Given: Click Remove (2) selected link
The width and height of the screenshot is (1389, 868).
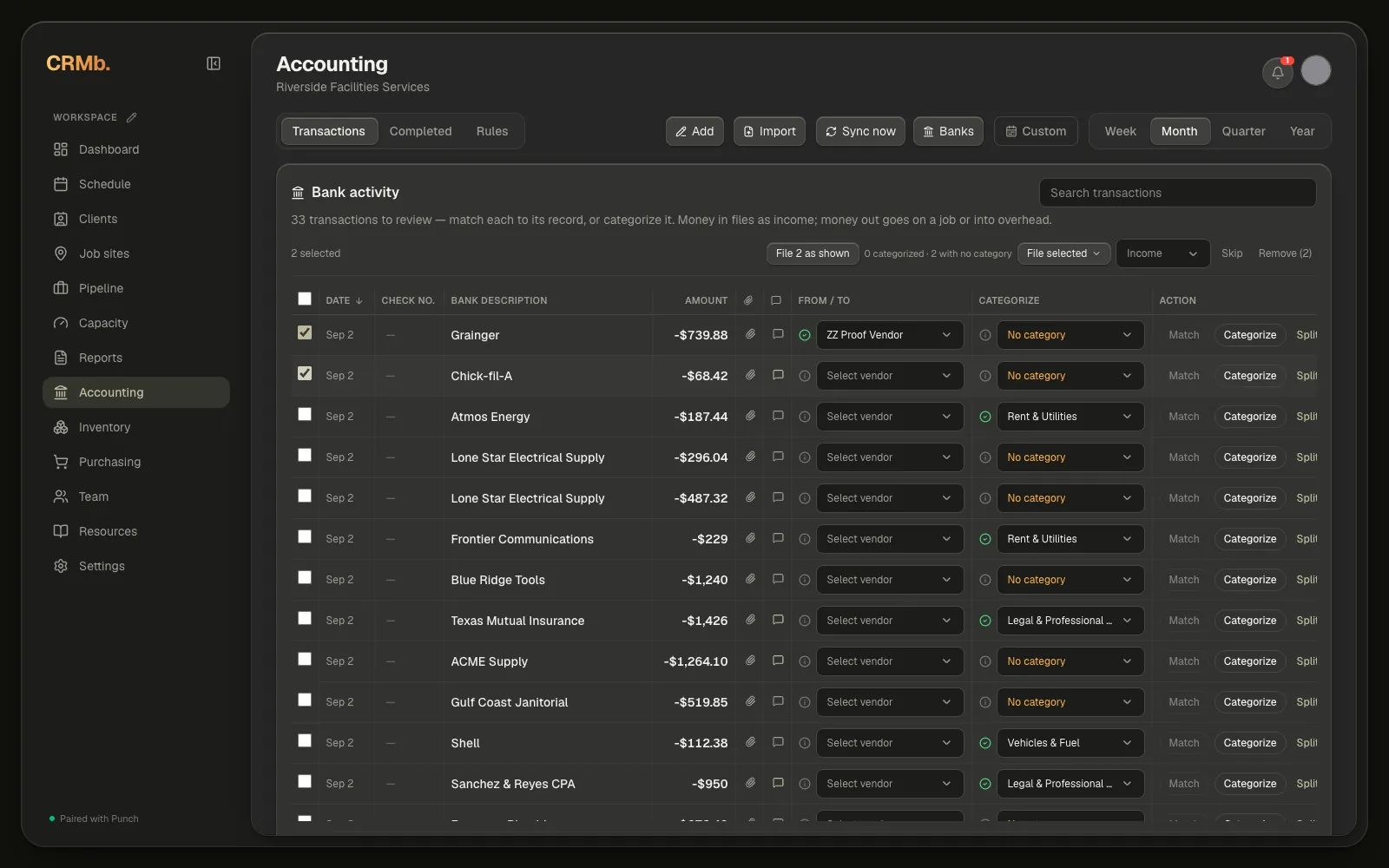Looking at the screenshot, I should pos(1285,253).
